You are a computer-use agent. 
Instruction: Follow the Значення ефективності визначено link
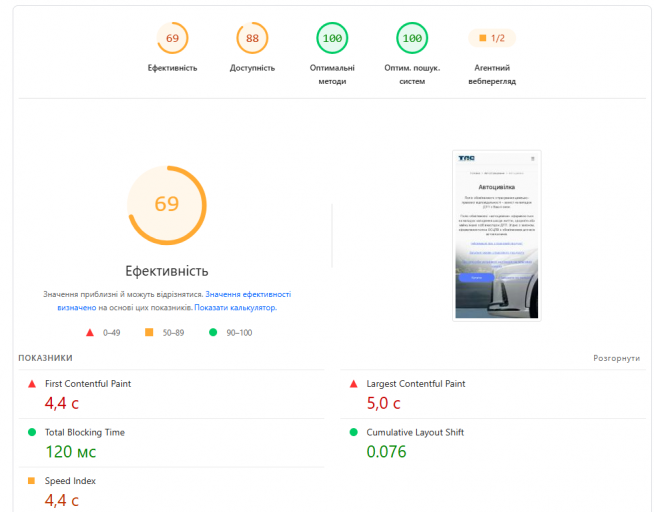pos(248,294)
